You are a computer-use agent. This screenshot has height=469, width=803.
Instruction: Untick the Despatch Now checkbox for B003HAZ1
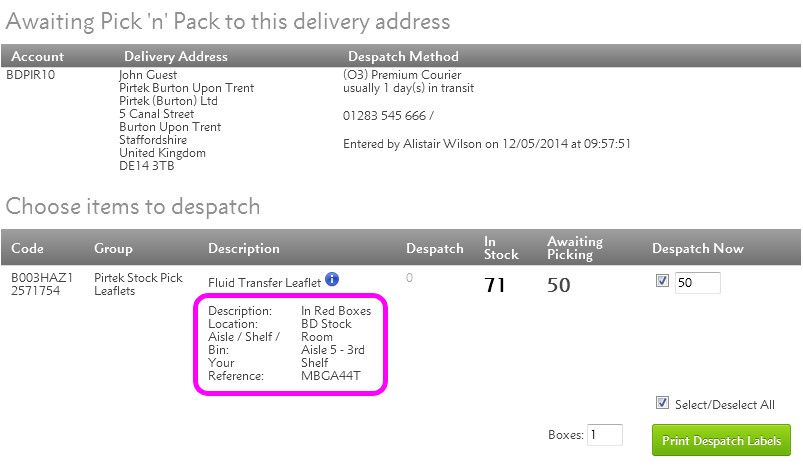662,281
